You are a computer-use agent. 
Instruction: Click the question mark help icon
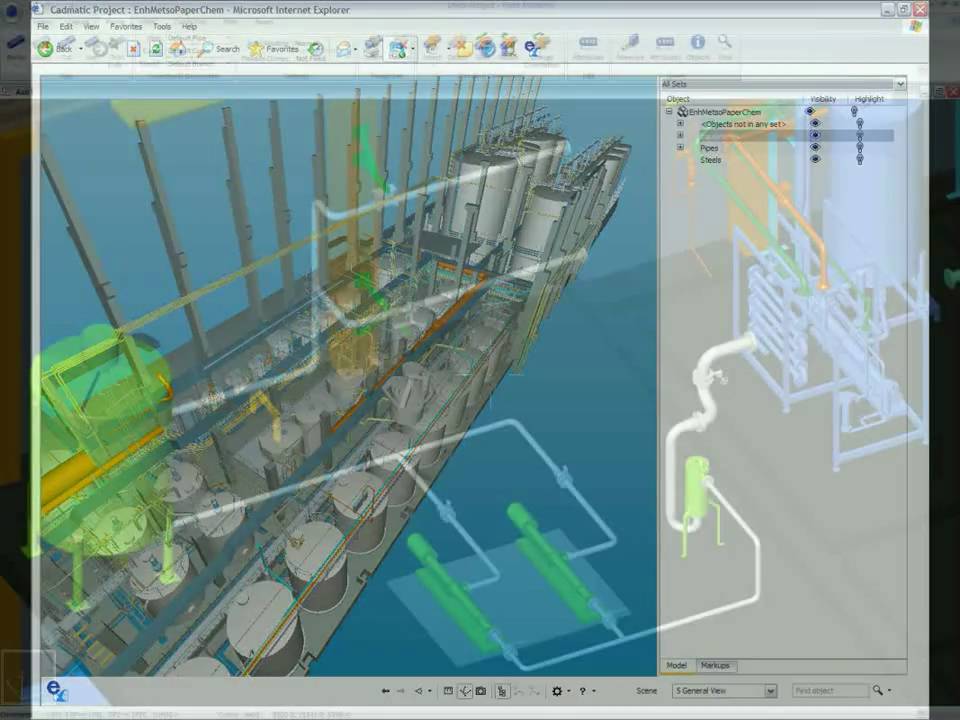tap(582, 691)
